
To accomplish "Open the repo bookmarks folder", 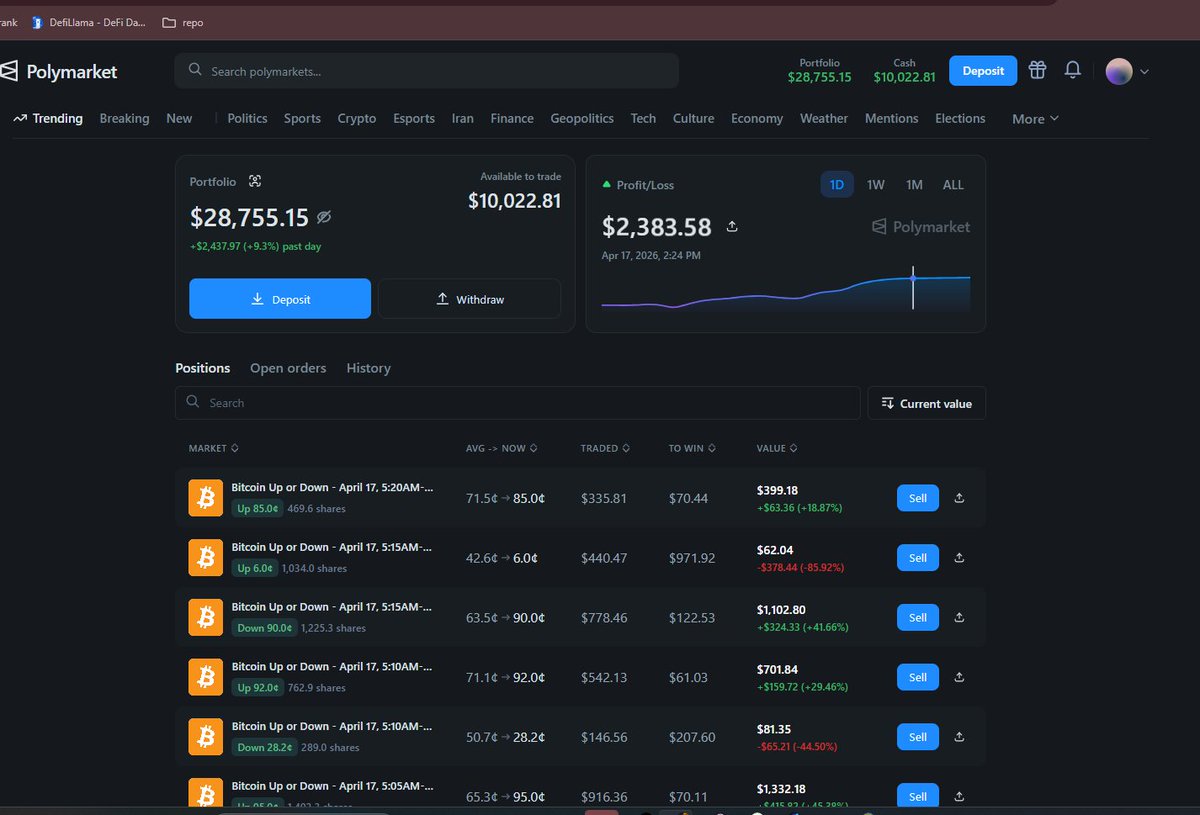I will click(182, 22).
